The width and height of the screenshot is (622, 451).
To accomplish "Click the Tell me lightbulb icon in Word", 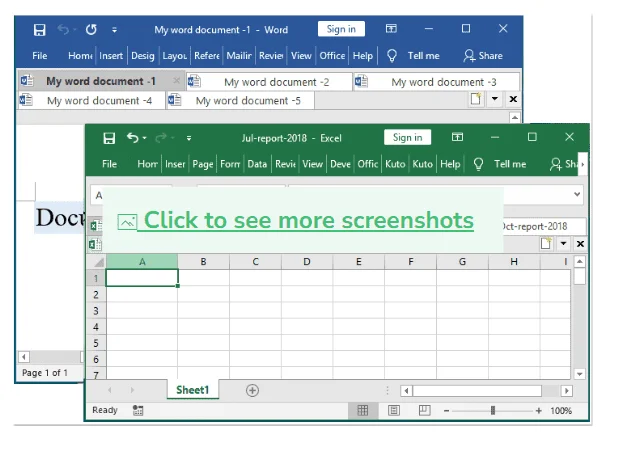I will point(392,56).
